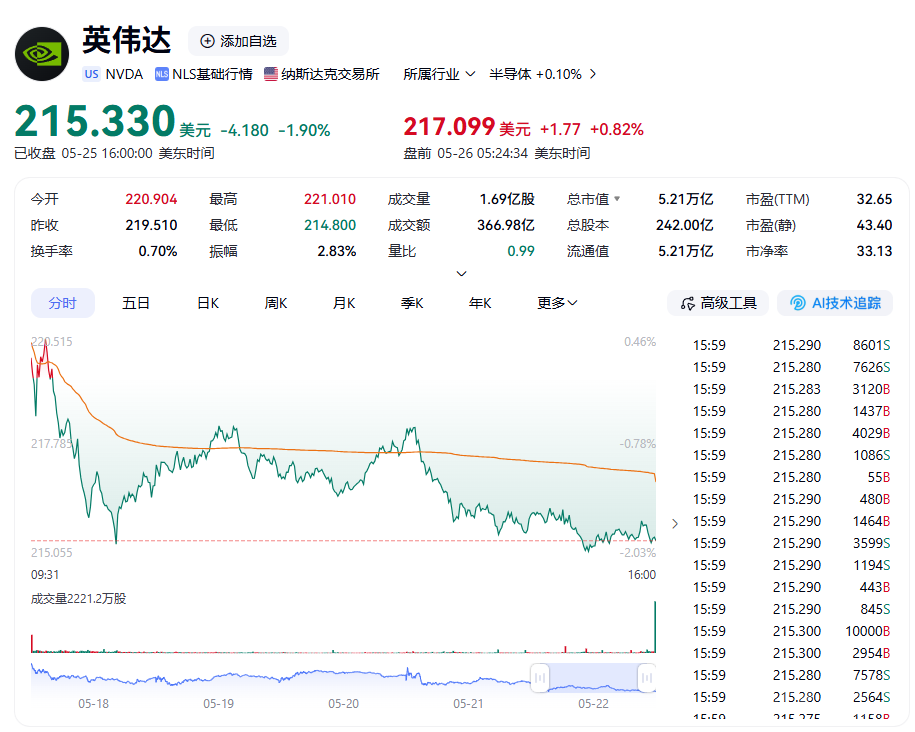Select the trade row with volume 8601S
Screen dimensions: 915x732
click(791, 345)
